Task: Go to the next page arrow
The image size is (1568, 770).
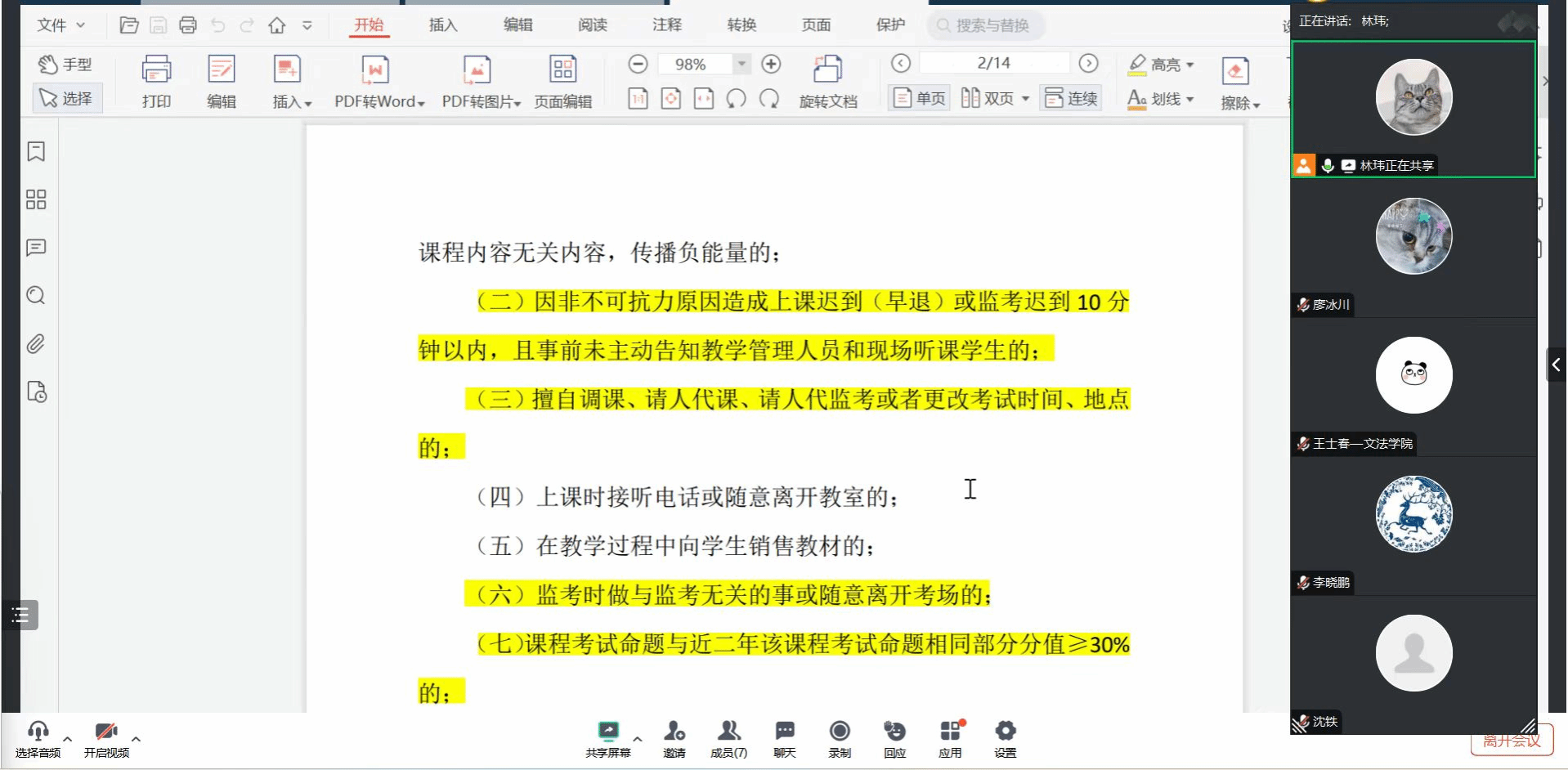Action: pos(1088,63)
